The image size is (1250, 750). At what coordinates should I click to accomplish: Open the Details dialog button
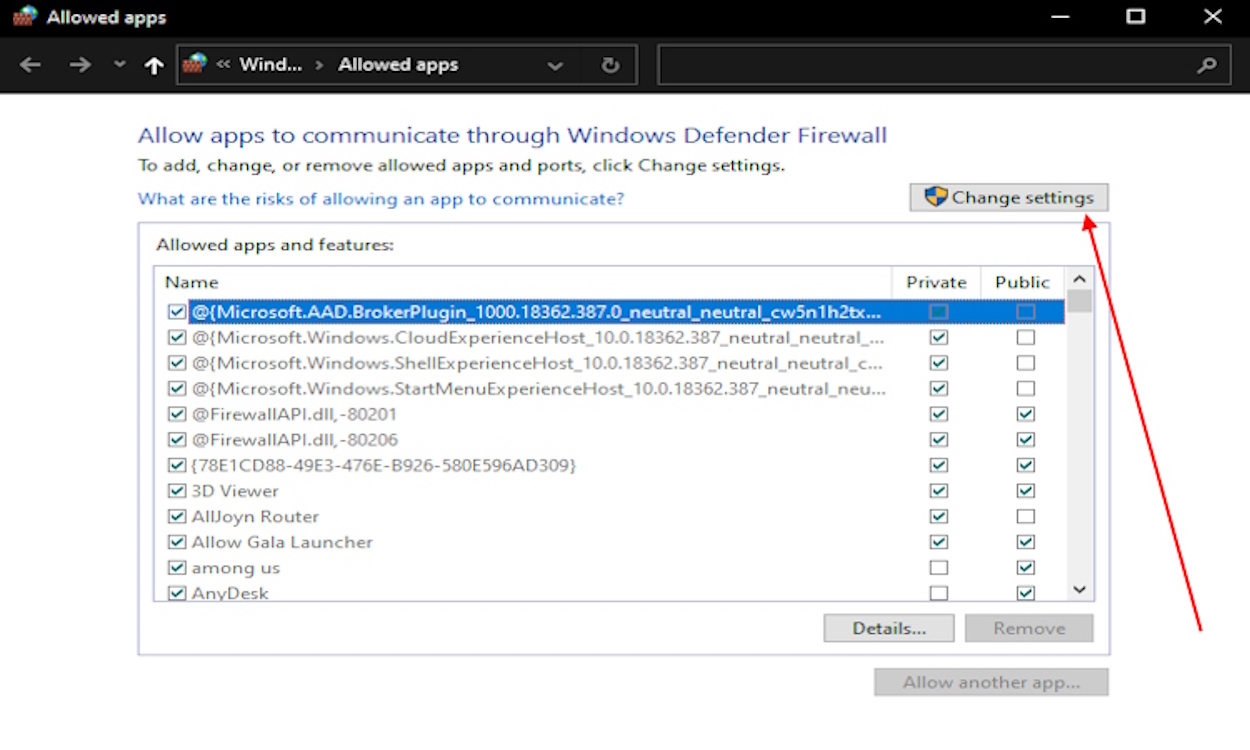888,628
